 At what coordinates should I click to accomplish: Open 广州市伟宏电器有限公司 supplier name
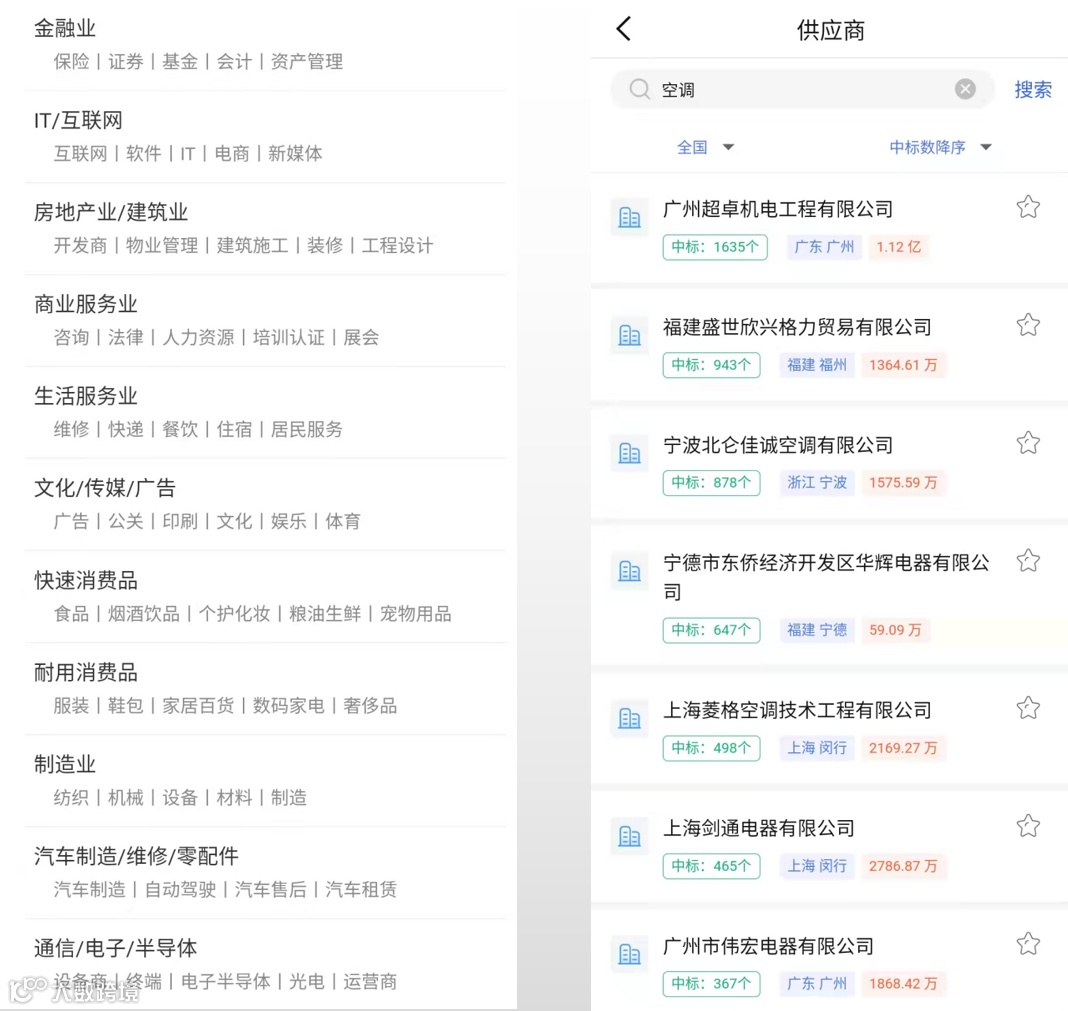[x=768, y=946]
